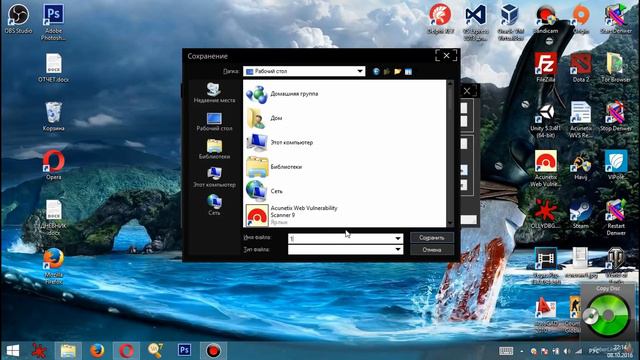Click the Copy Disc green disc widget
The height and width of the screenshot is (360, 640).
pyautogui.click(x=608, y=315)
